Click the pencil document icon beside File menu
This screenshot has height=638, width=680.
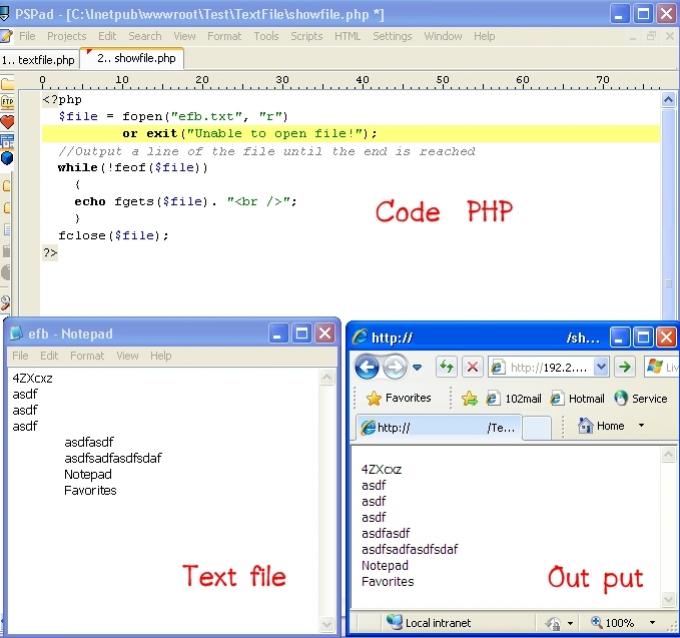click(x=6, y=36)
